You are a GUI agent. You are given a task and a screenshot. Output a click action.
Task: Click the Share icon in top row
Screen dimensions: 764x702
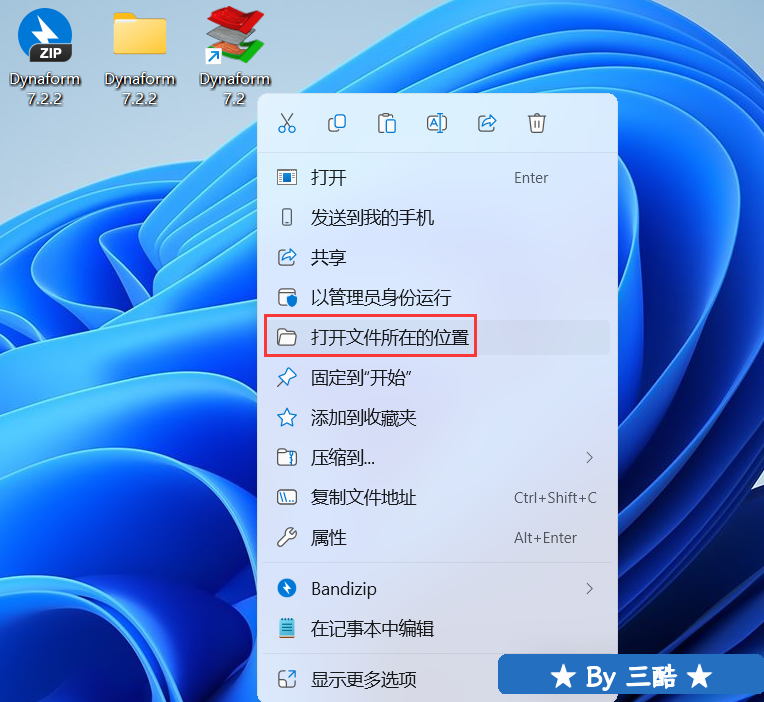click(487, 123)
